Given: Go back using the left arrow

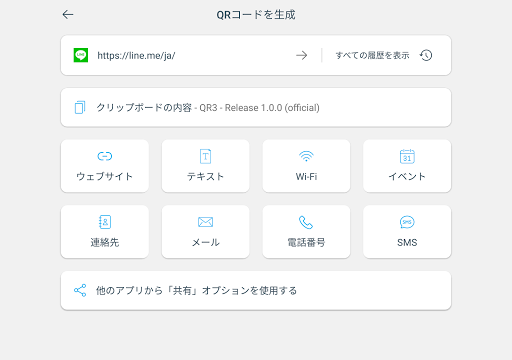Looking at the screenshot, I should pos(68,14).
